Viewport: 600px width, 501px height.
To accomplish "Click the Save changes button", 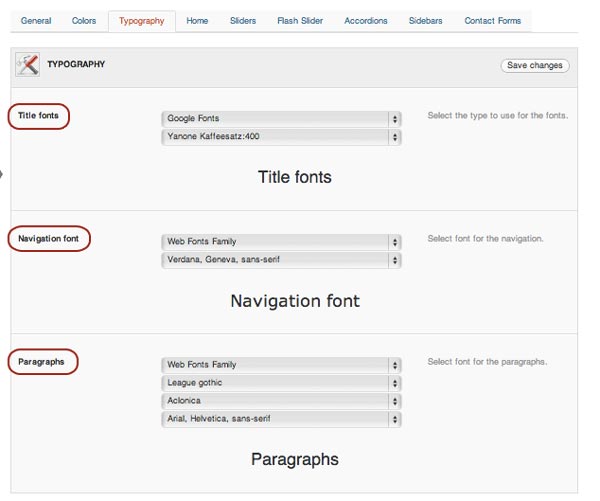I will (x=535, y=65).
